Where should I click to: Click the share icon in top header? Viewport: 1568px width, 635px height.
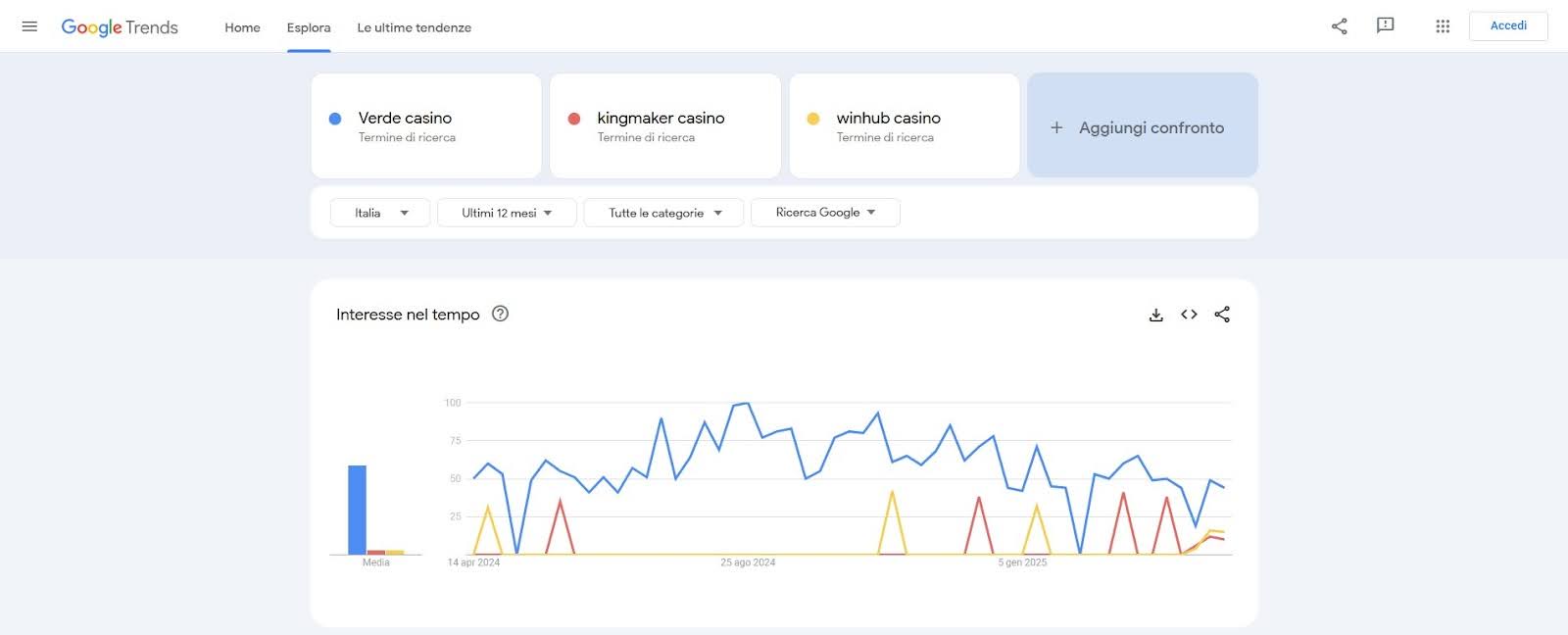coord(1339,26)
